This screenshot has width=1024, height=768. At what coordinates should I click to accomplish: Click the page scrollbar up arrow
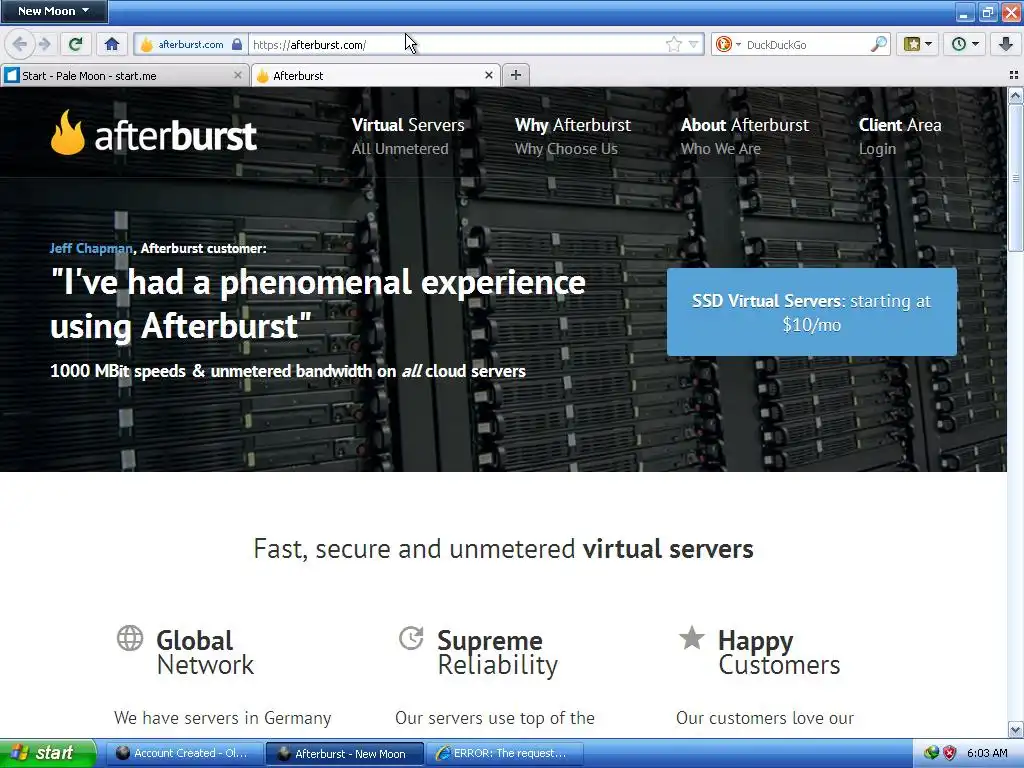coord(1016,97)
